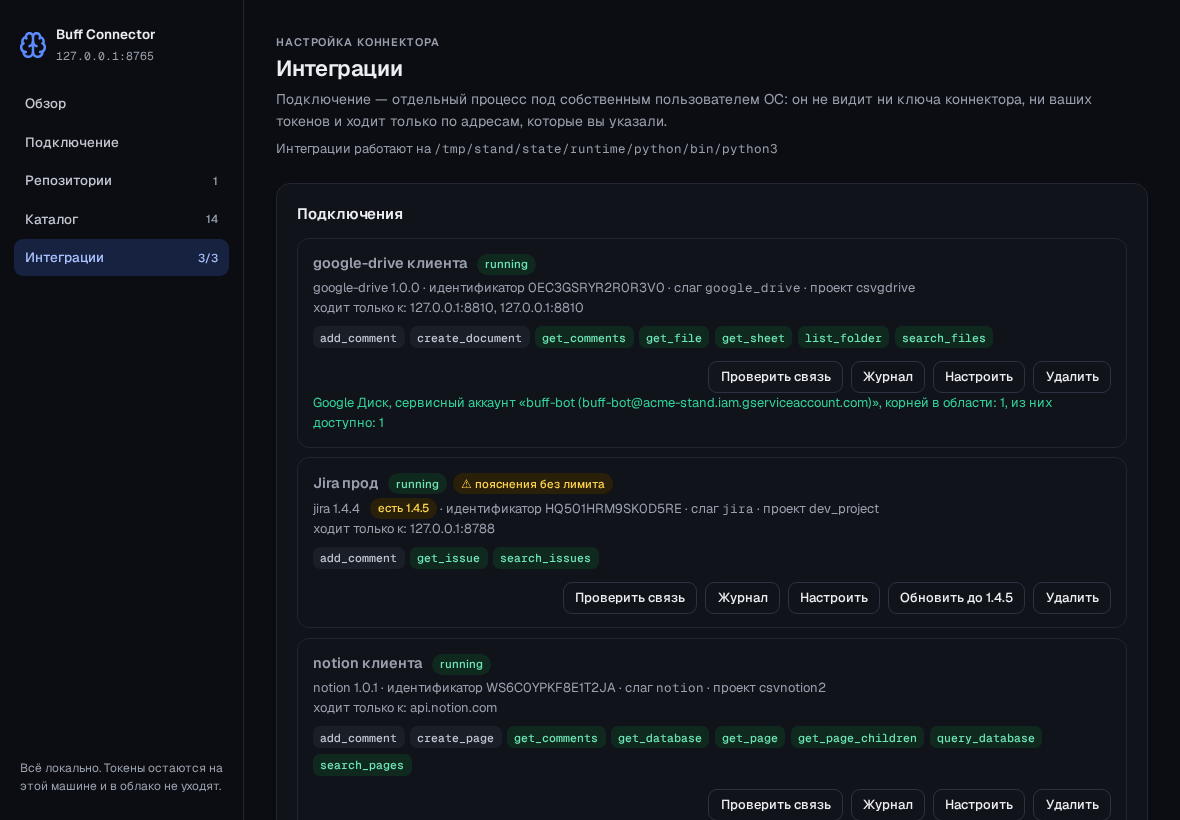This screenshot has width=1180, height=820.
Task: Switch to the Каталог section
Action: pyautogui.click(x=121, y=219)
